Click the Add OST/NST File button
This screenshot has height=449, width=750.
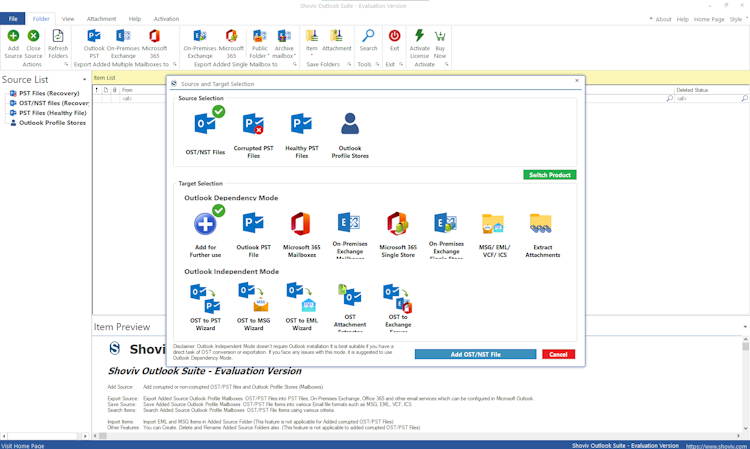475,354
